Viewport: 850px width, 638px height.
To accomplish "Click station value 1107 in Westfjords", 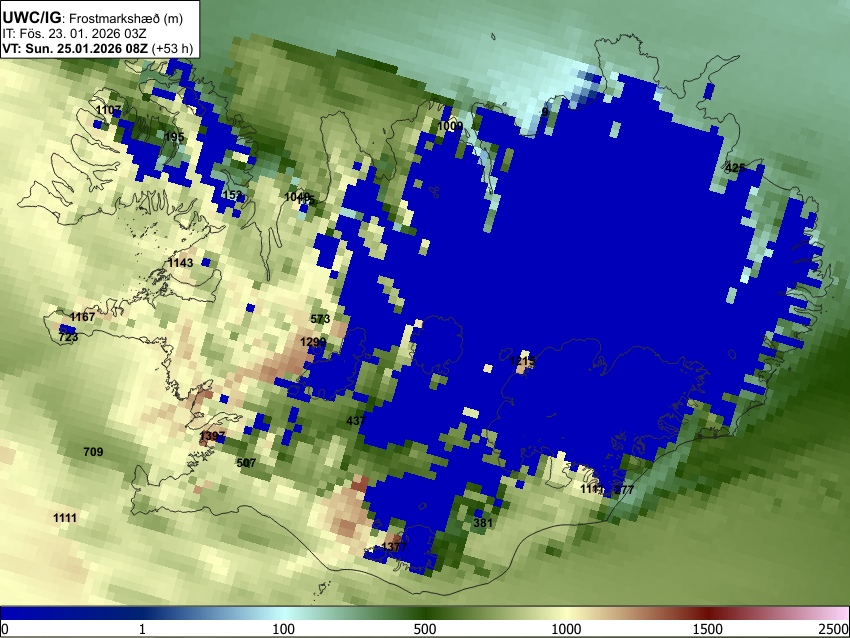I will click(x=109, y=110).
